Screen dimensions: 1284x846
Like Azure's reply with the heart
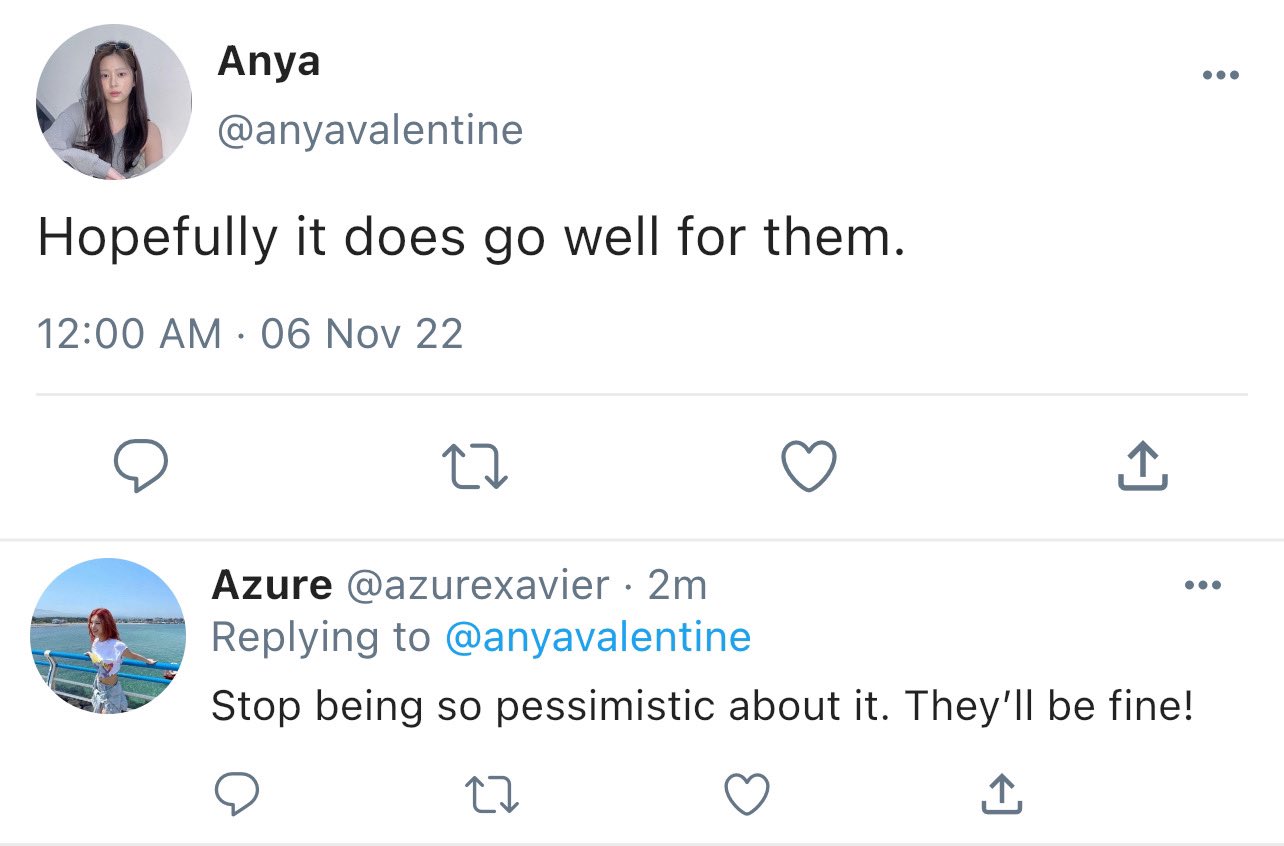(746, 796)
